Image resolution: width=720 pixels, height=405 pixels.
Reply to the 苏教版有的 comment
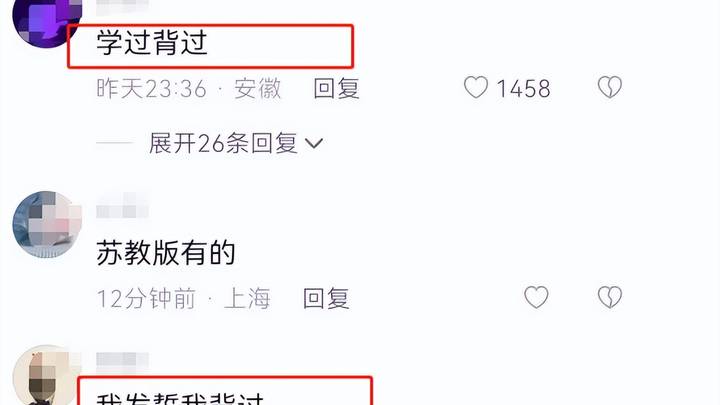326,298
